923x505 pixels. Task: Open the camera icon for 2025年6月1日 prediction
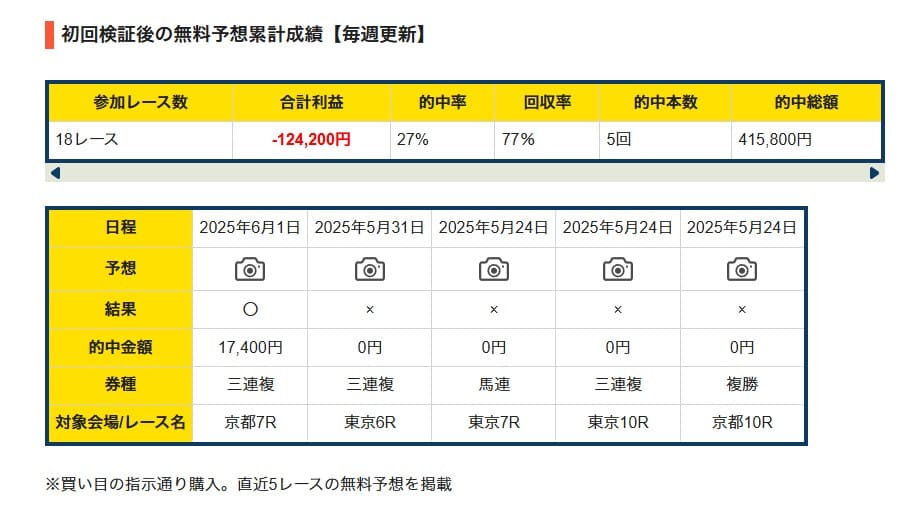[250, 270]
